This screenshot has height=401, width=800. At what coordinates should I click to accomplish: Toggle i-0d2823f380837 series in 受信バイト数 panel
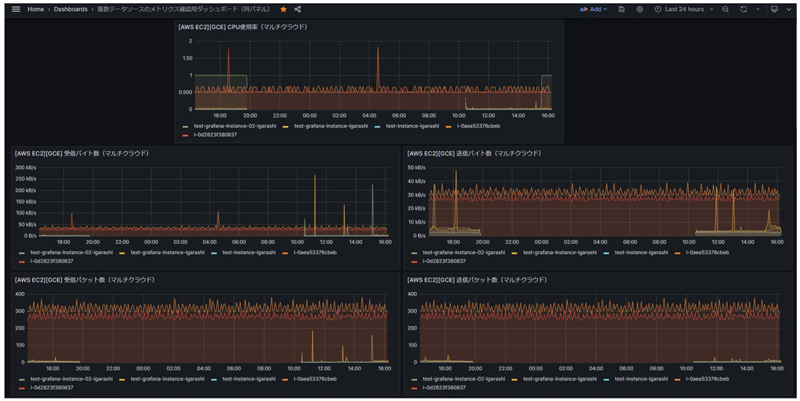(52, 261)
